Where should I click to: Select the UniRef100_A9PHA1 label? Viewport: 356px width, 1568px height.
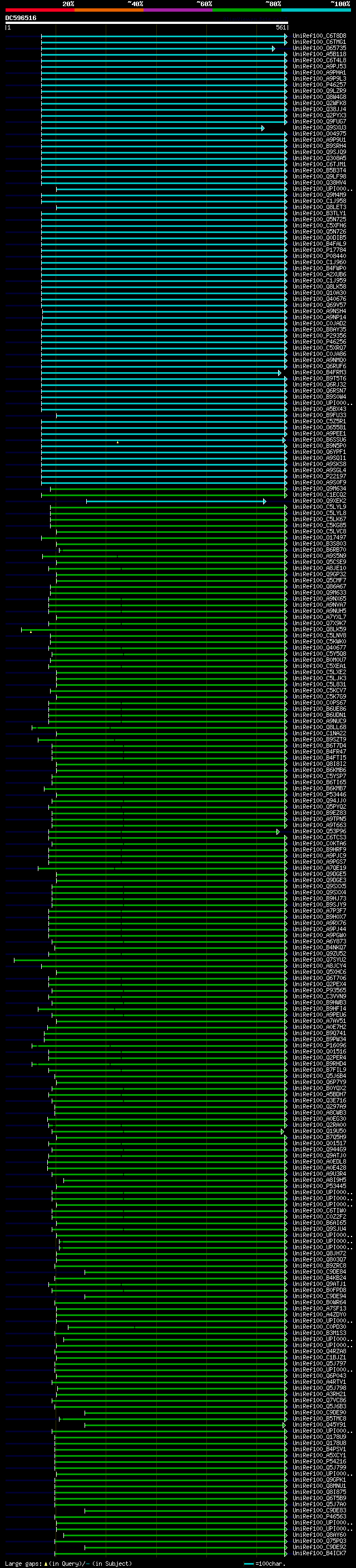click(x=319, y=72)
